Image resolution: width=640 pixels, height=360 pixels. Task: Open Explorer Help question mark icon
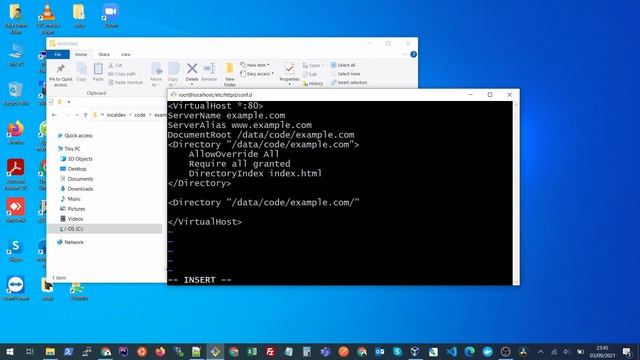413,54
